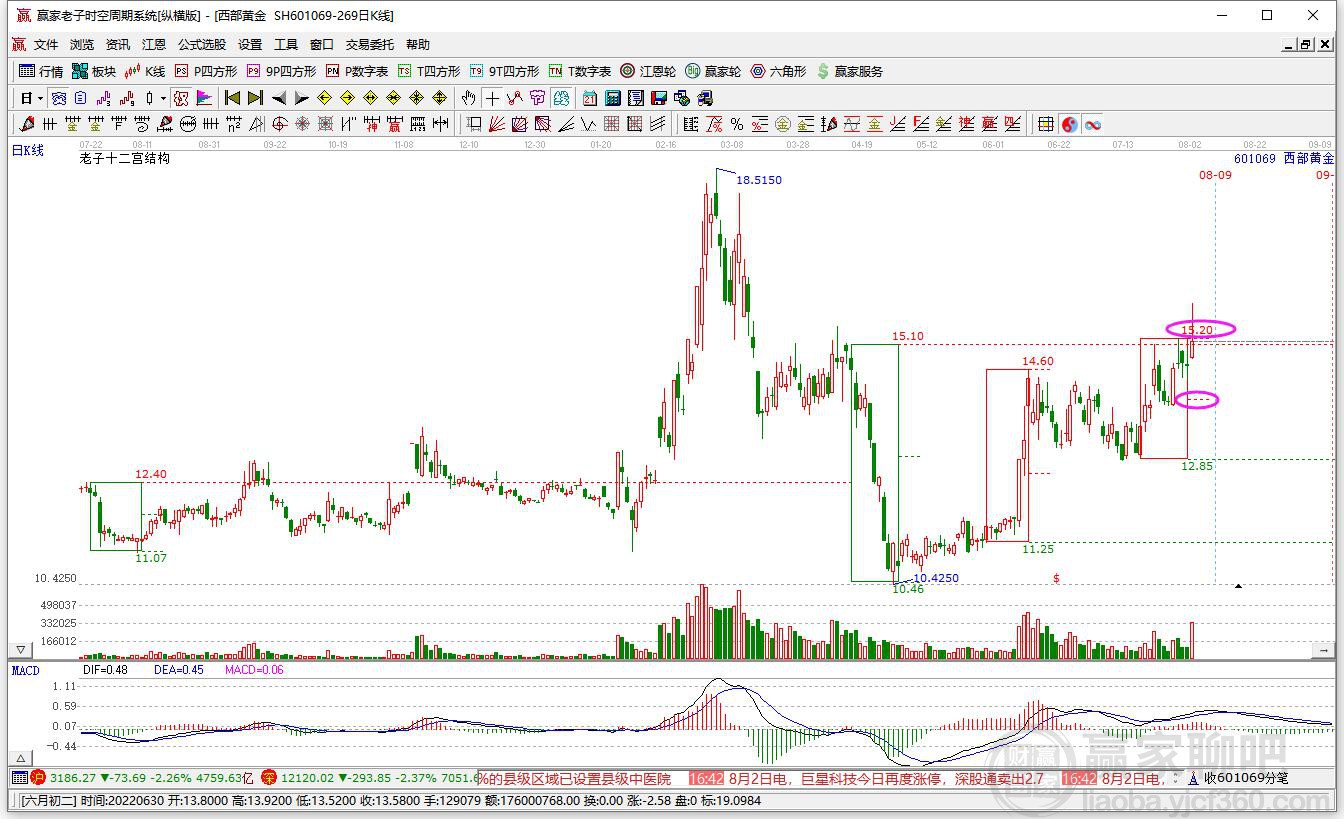Open the 9P四方形 tool
The width and height of the screenshot is (1344, 819).
tap(281, 71)
